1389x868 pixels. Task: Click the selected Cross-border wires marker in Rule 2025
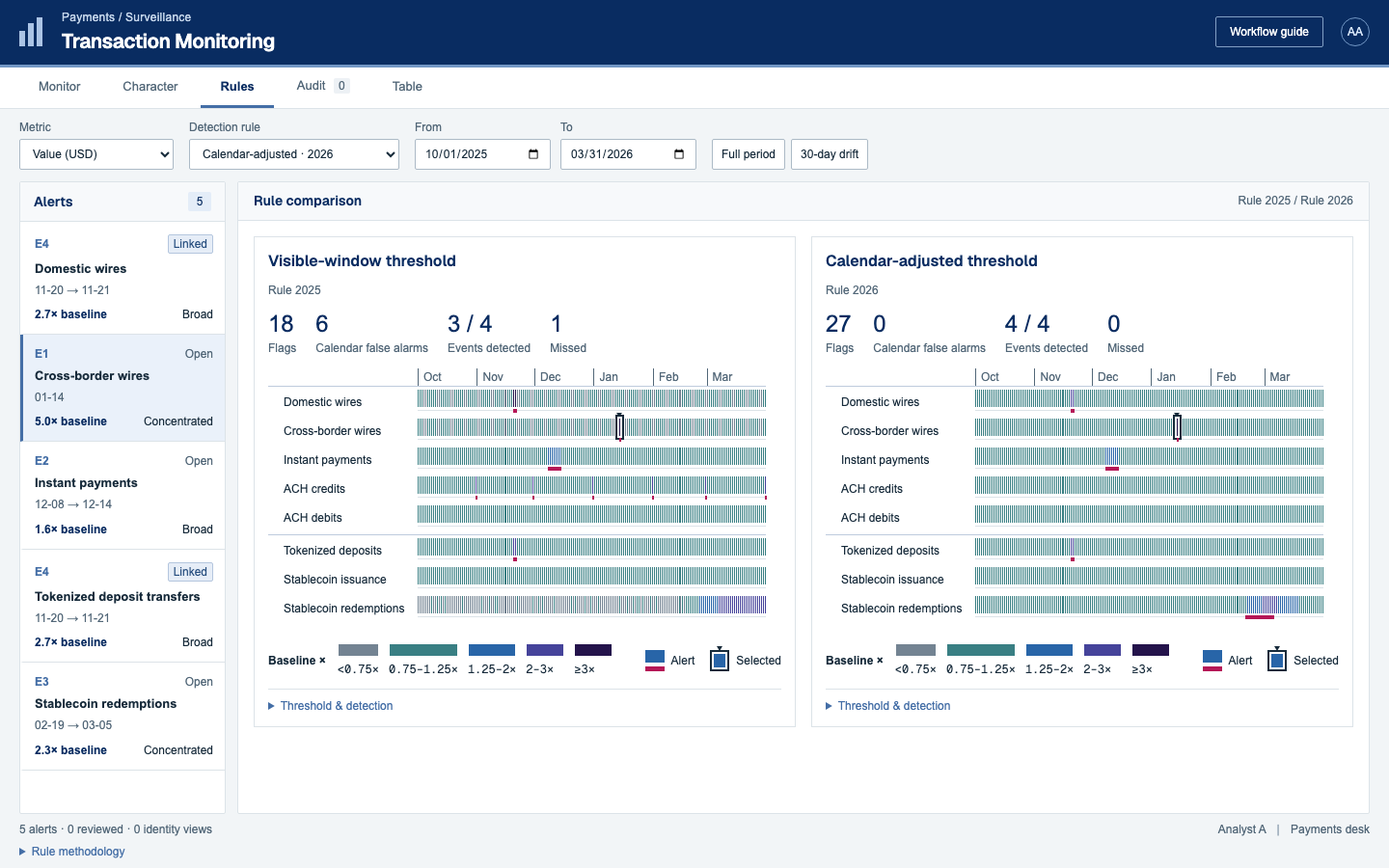(619, 426)
